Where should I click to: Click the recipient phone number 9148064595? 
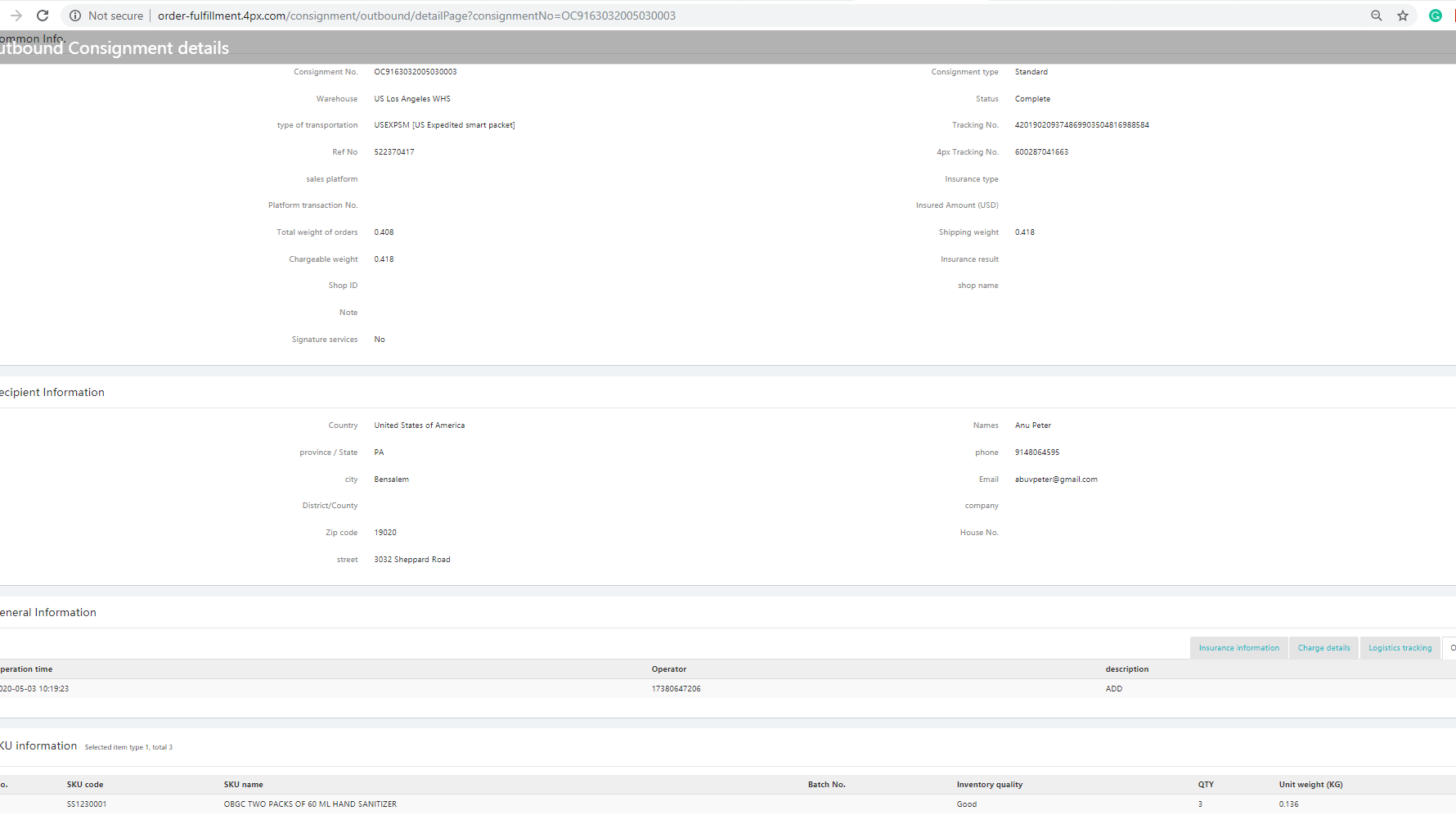click(x=1037, y=453)
